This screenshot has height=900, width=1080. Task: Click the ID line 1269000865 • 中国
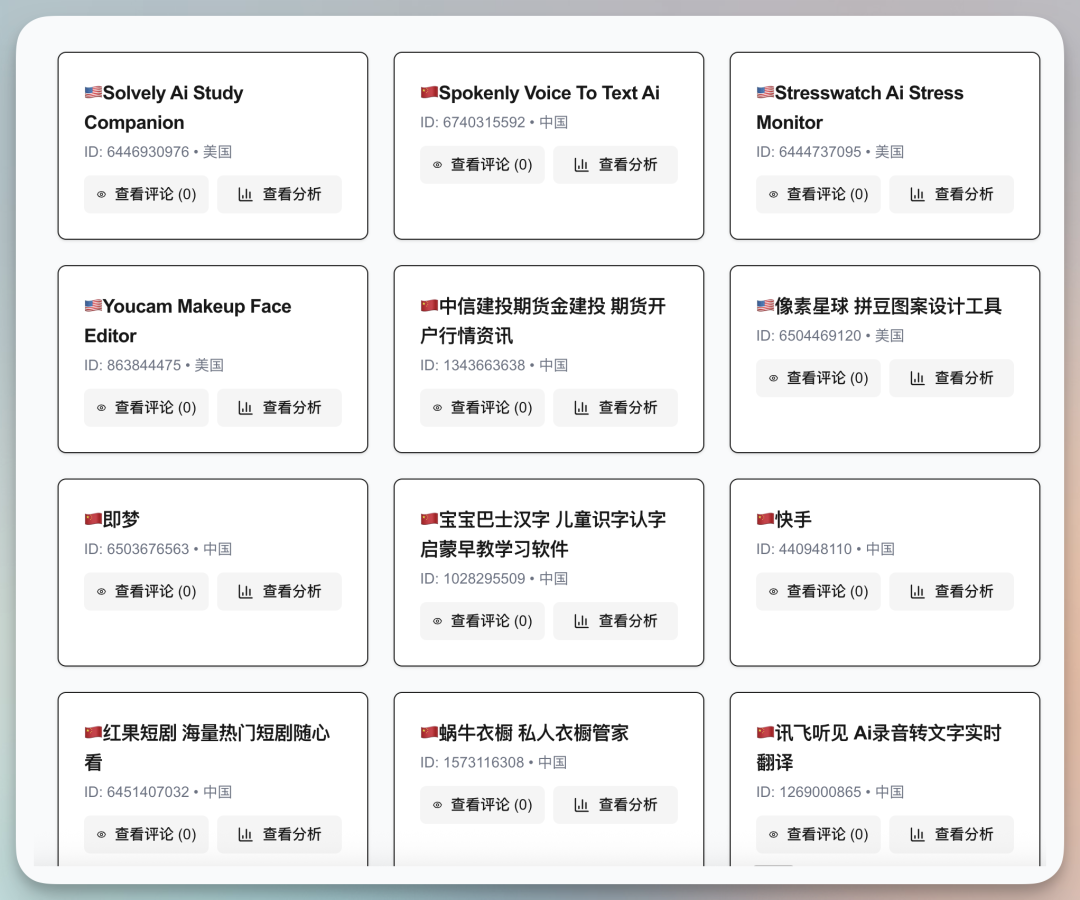(x=830, y=792)
